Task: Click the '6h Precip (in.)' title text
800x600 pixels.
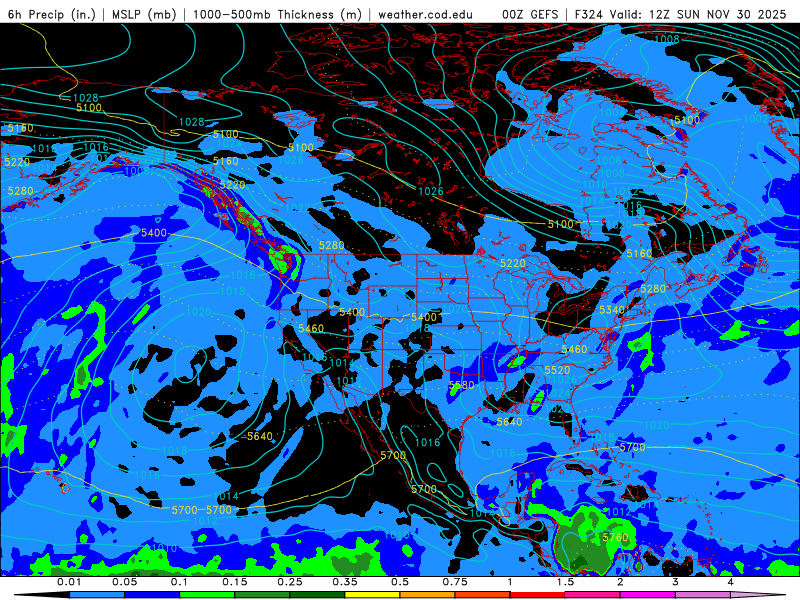Action: pyautogui.click(x=52, y=14)
